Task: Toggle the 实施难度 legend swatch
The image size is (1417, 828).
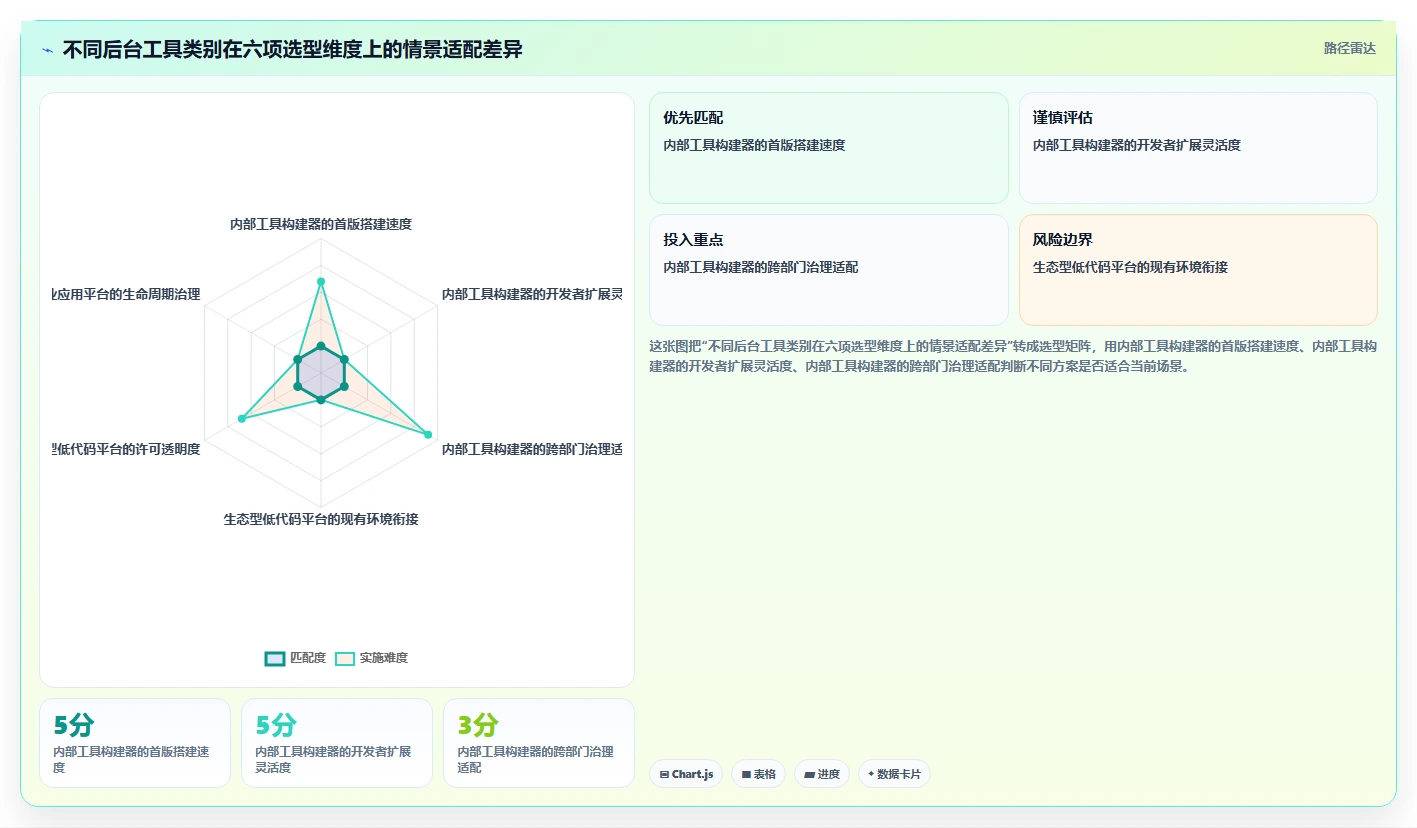Action: 345,658
